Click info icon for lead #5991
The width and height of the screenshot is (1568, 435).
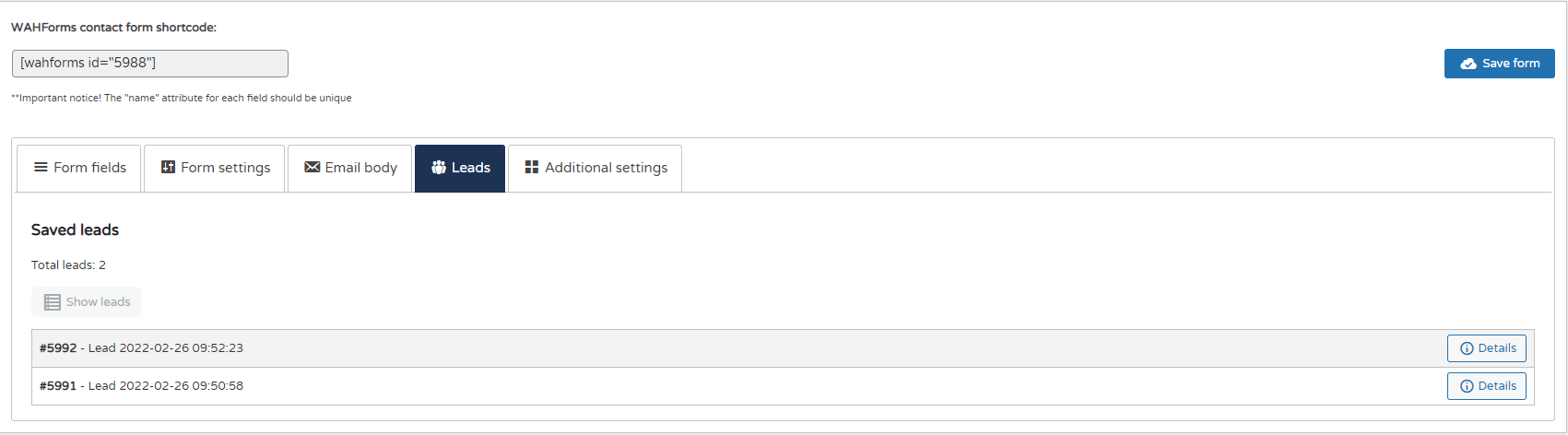click(x=1467, y=386)
